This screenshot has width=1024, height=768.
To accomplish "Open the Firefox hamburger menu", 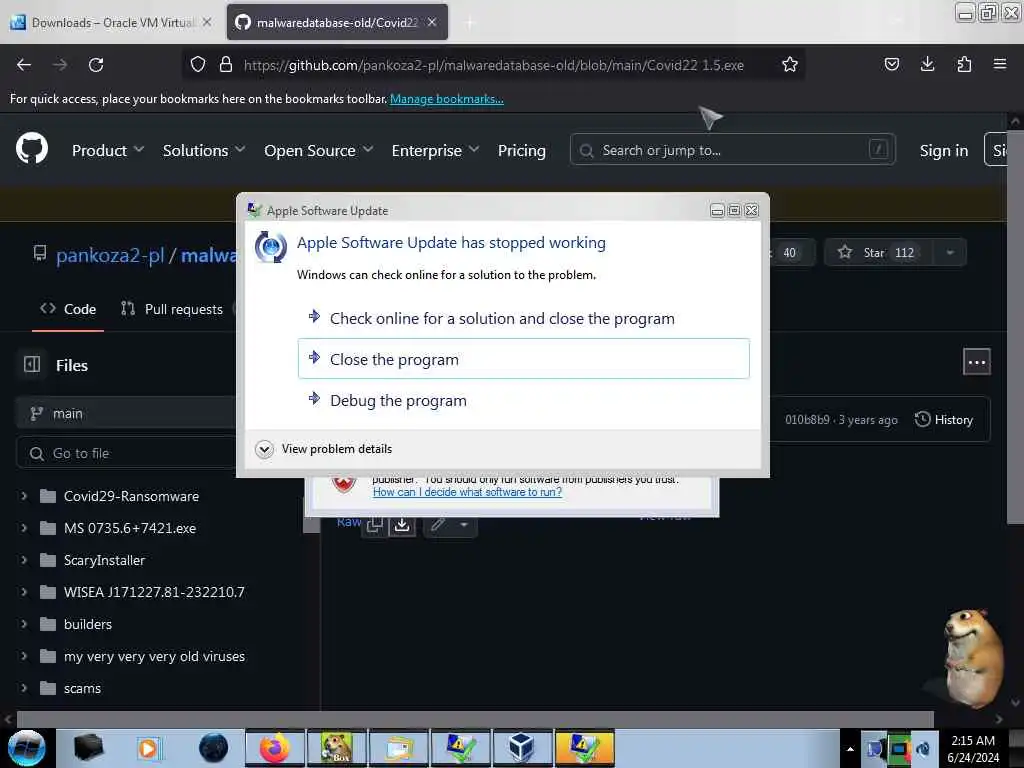I will [1000, 64].
